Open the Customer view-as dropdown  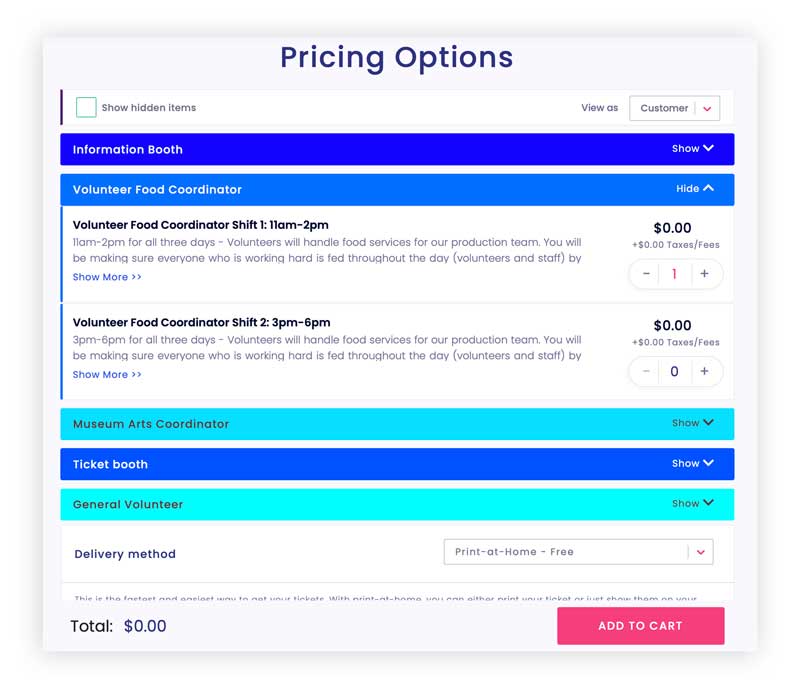coord(674,108)
